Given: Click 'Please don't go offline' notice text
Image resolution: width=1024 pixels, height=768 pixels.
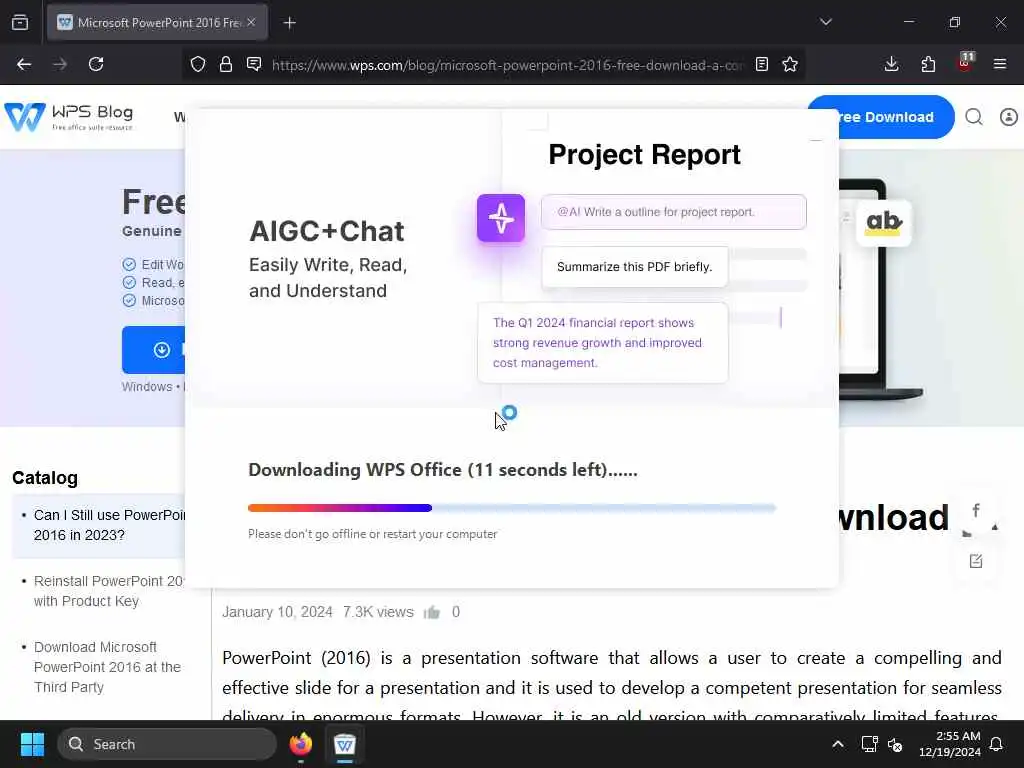Looking at the screenshot, I should coord(372,534).
